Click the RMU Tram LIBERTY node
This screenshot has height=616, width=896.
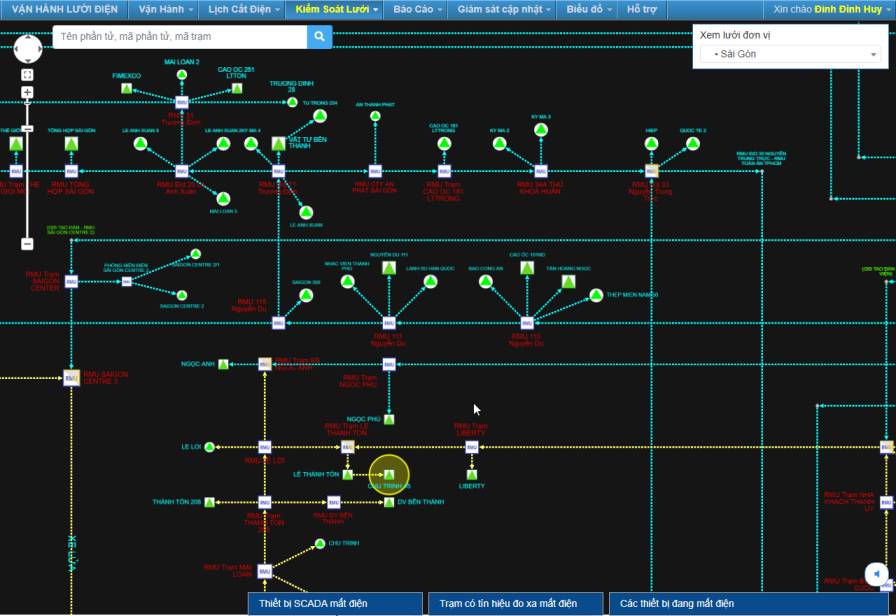(471, 447)
